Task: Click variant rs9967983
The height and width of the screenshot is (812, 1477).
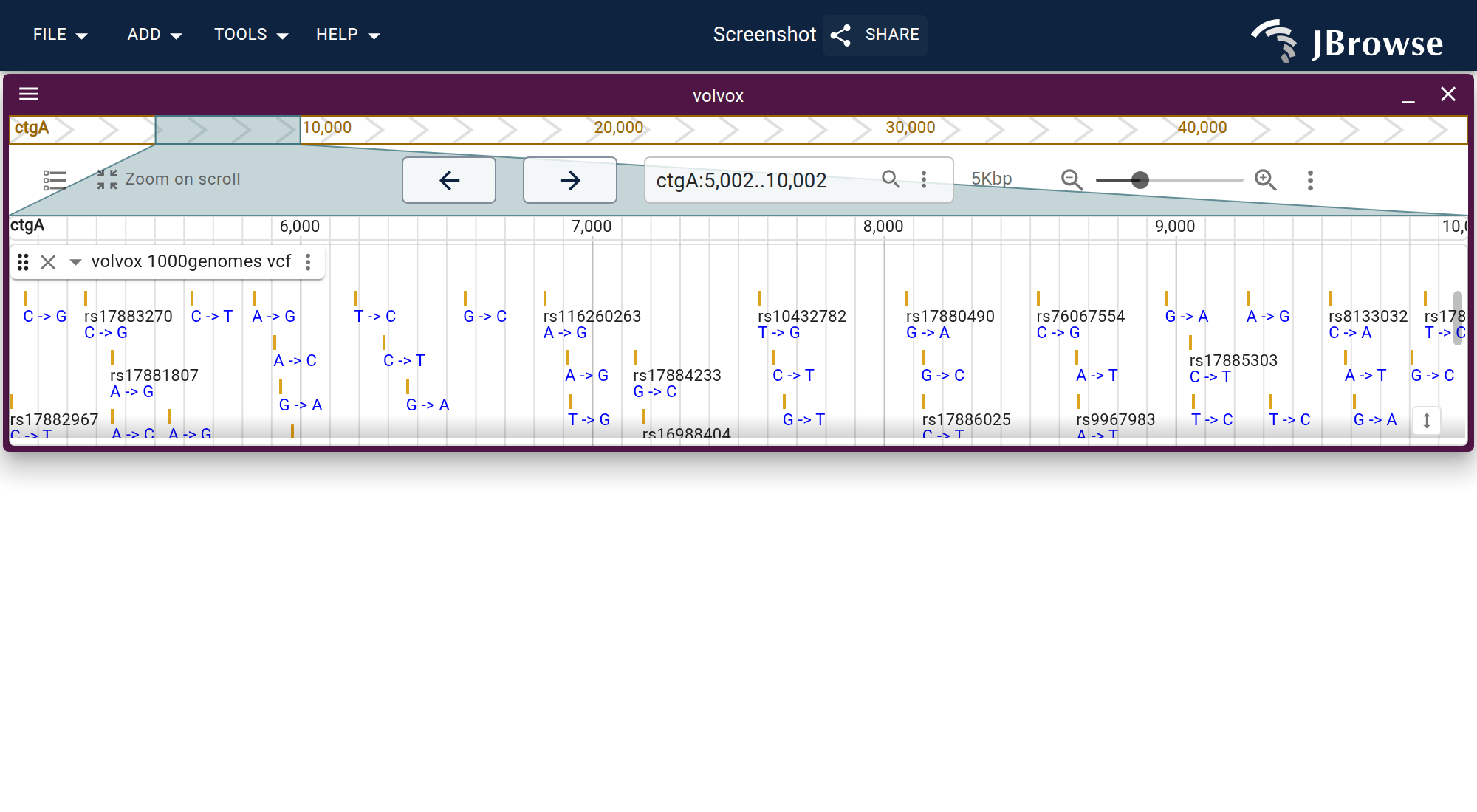Action: [x=1116, y=419]
